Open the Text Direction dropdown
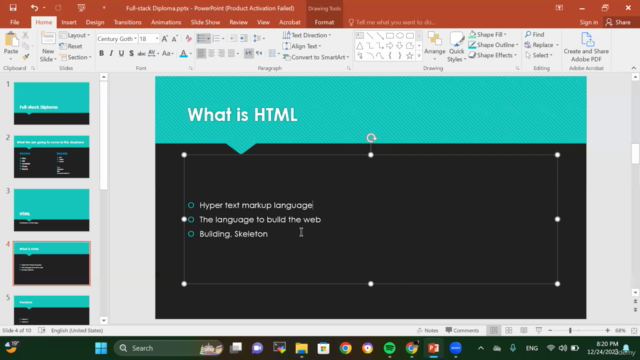The height and width of the screenshot is (360, 640). pyautogui.click(x=307, y=35)
